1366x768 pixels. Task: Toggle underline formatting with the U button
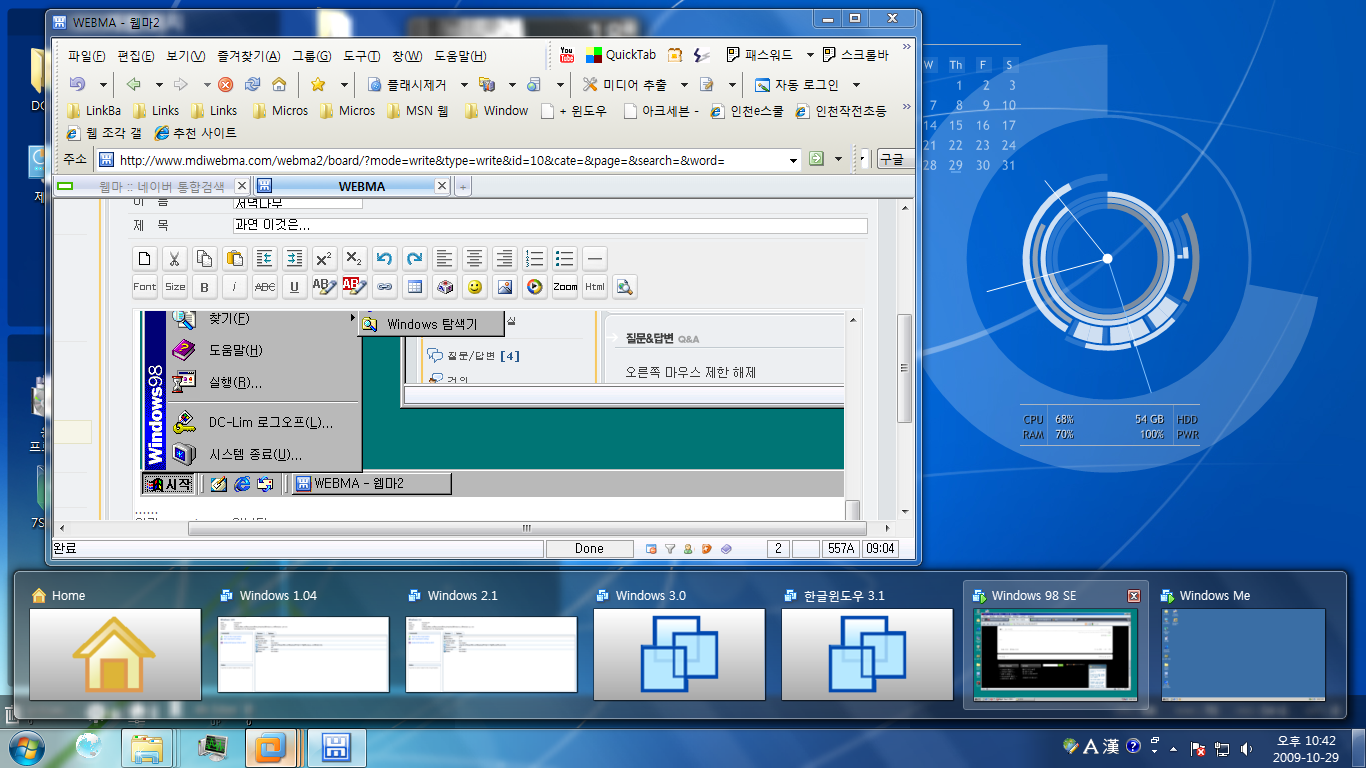(294, 287)
